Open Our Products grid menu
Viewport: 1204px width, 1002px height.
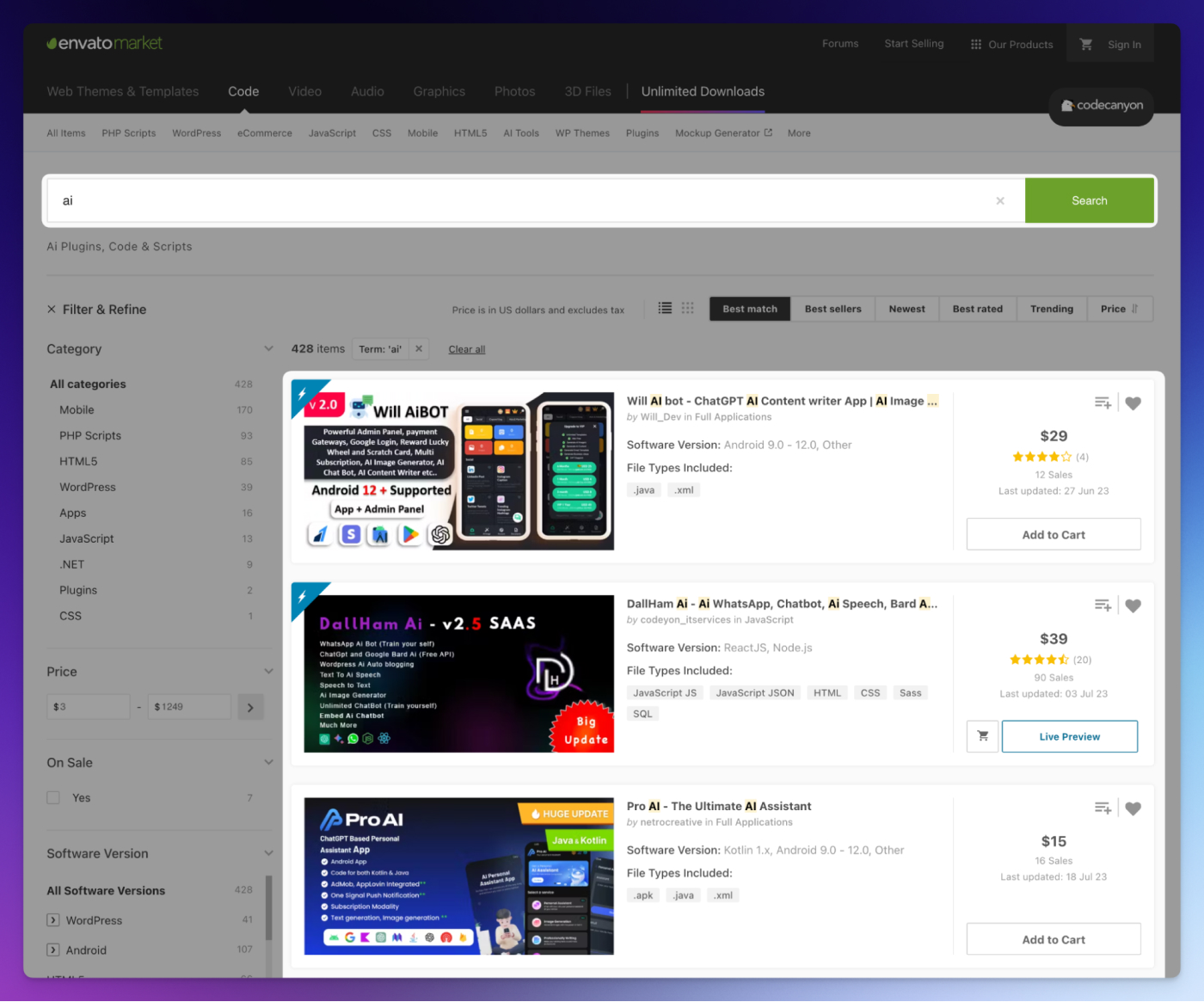pos(1011,44)
